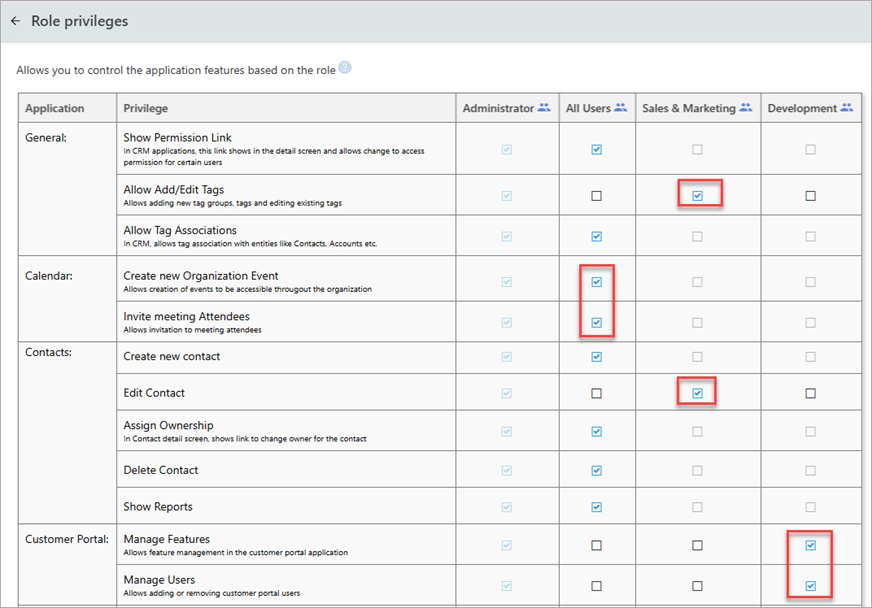Uncheck Show Permission Link for All Users
This screenshot has height=608, width=872.
pyautogui.click(x=597, y=149)
